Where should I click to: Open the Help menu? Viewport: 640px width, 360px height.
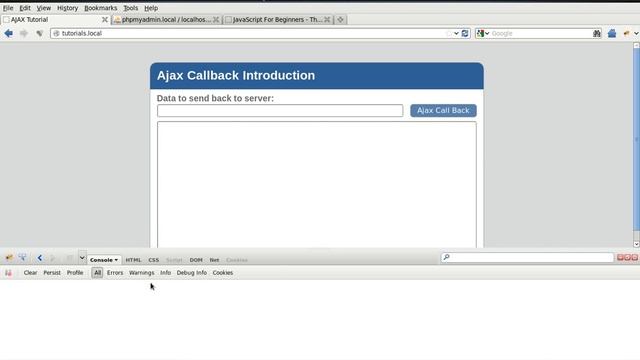(x=151, y=8)
